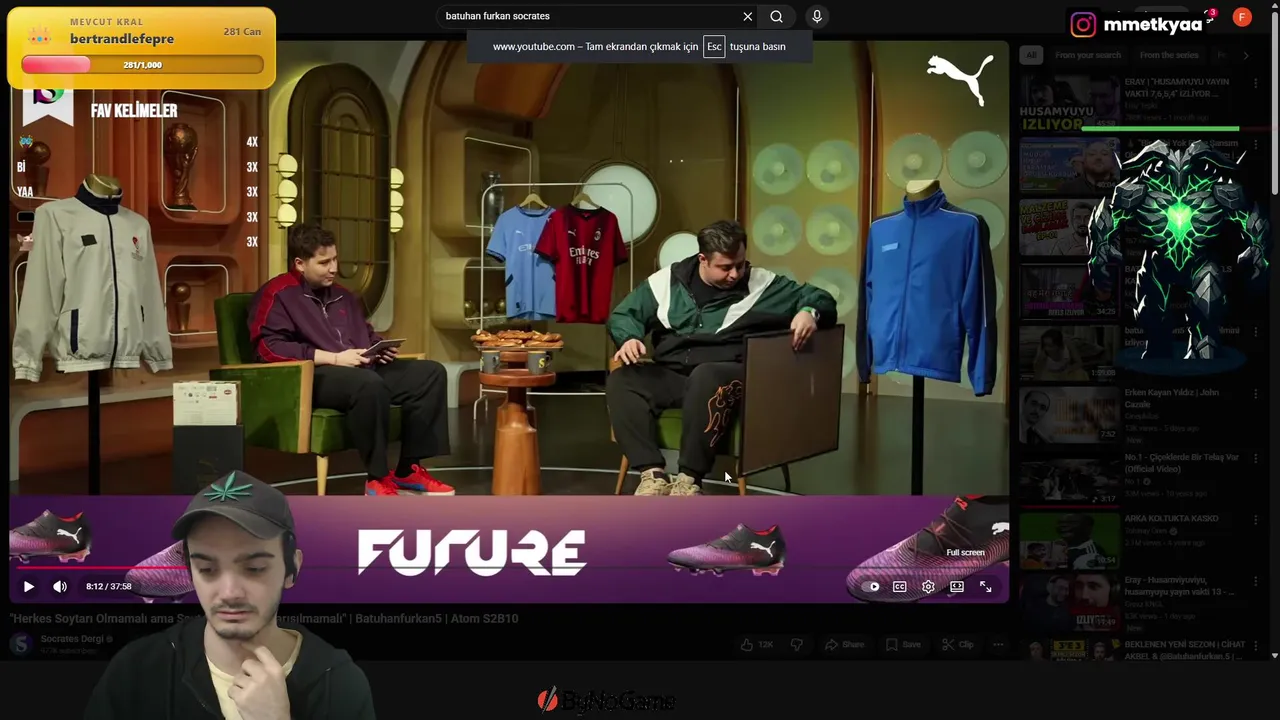Show more filter chips with the right chevron
The image size is (1280, 720).
pos(1246,55)
